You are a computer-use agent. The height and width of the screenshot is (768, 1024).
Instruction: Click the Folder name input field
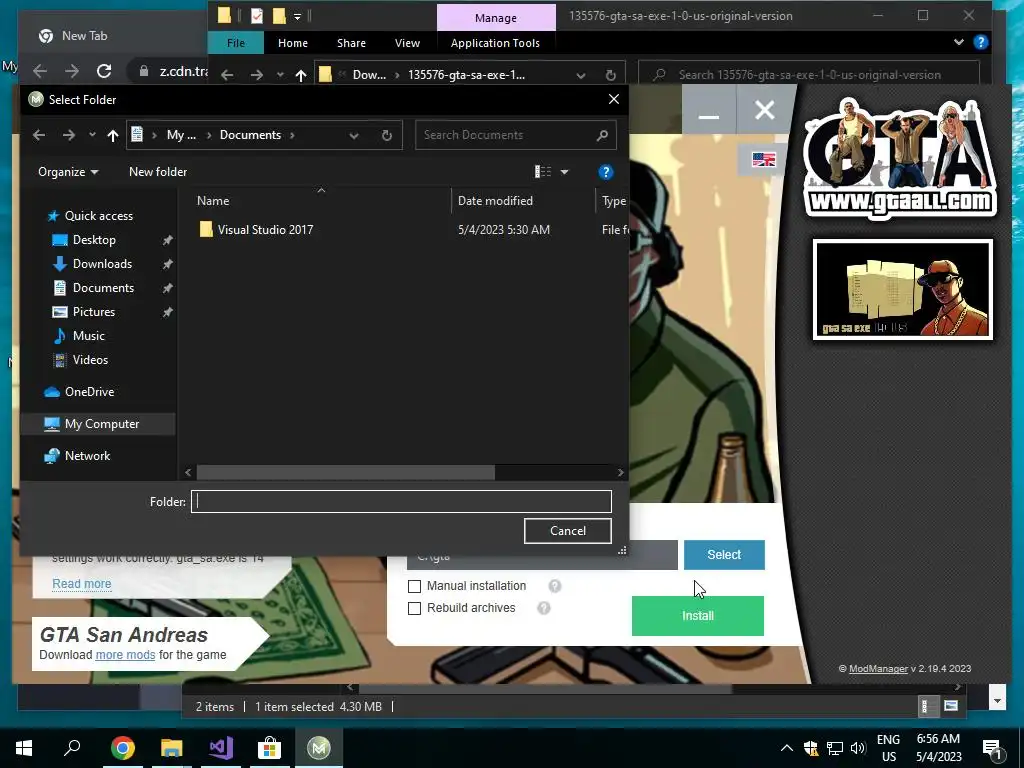[401, 502]
